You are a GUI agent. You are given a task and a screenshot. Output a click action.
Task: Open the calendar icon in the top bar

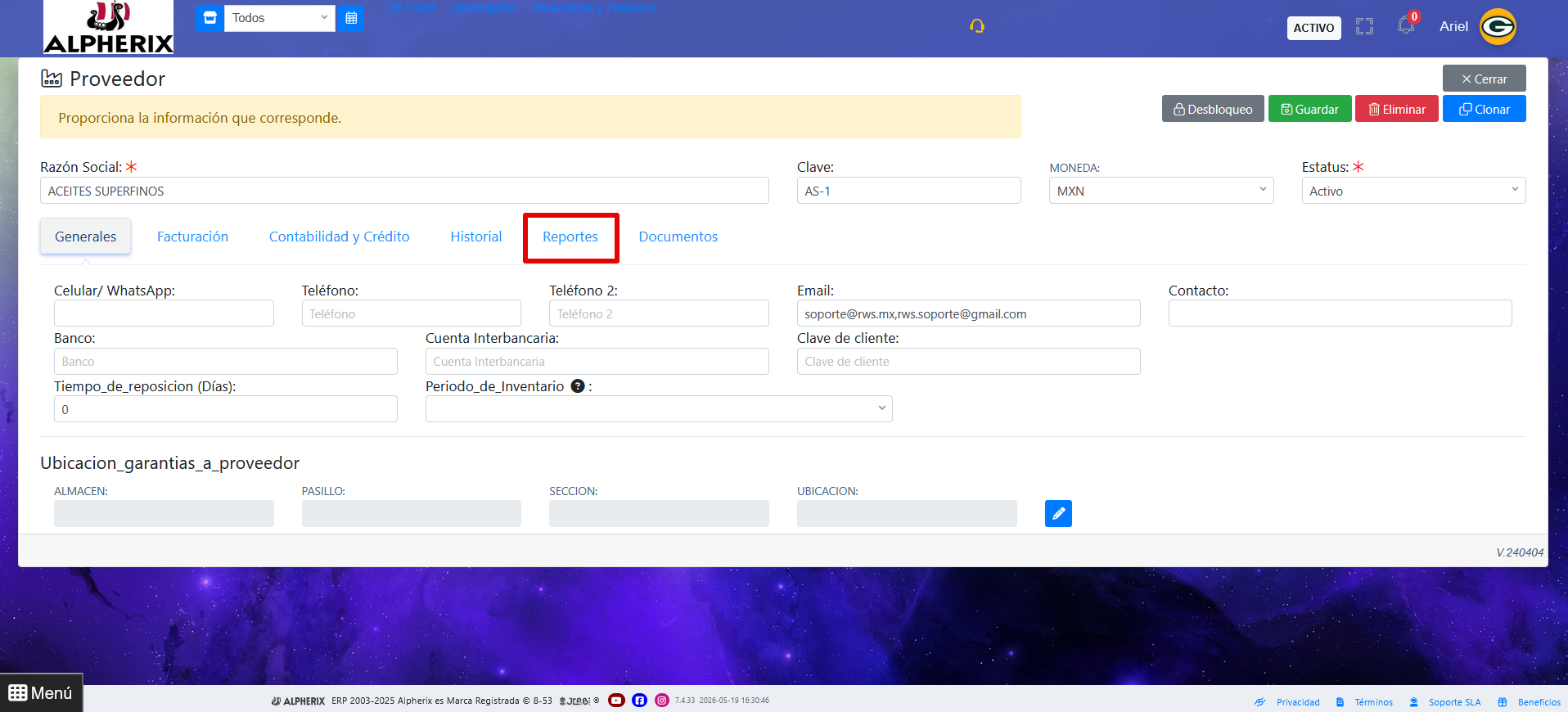351,18
